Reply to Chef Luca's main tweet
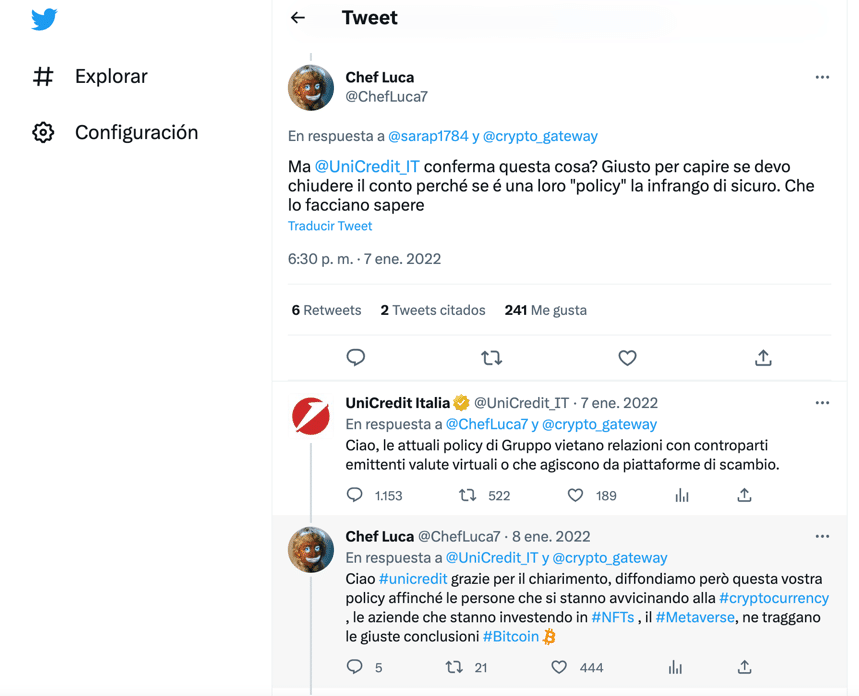 tap(356, 357)
